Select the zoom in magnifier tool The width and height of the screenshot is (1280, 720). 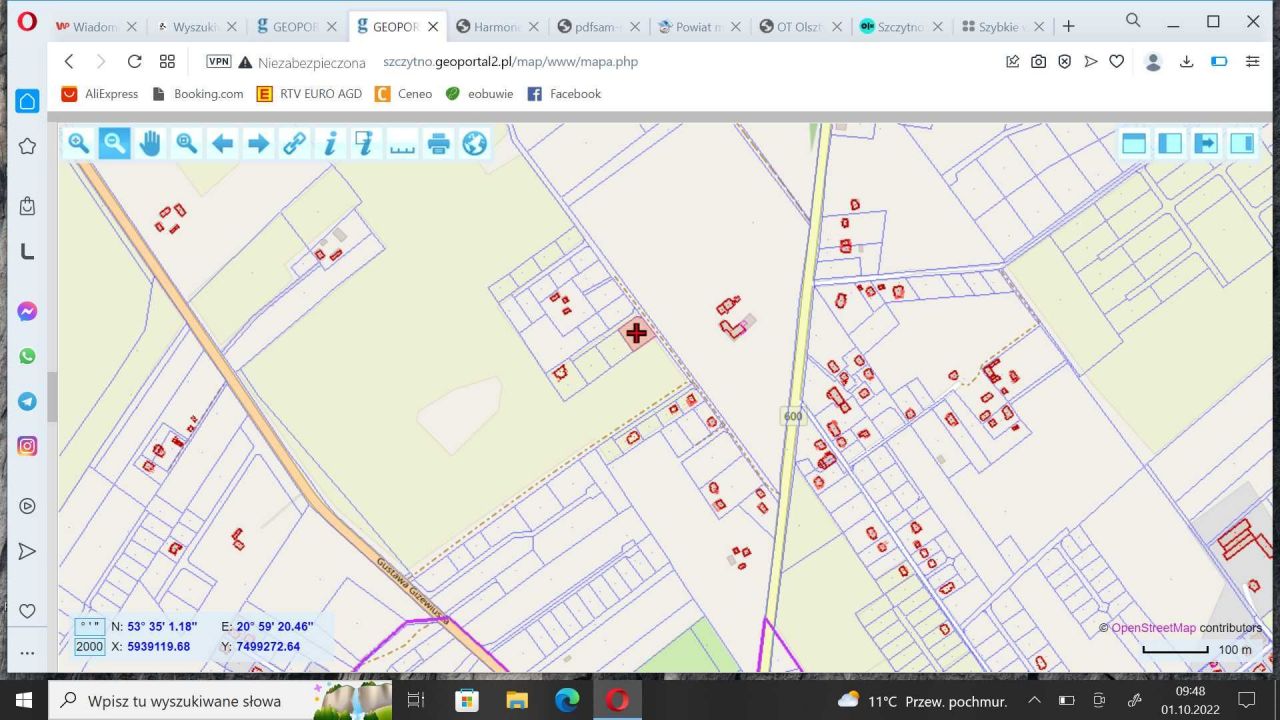click(x=79, y=144)
